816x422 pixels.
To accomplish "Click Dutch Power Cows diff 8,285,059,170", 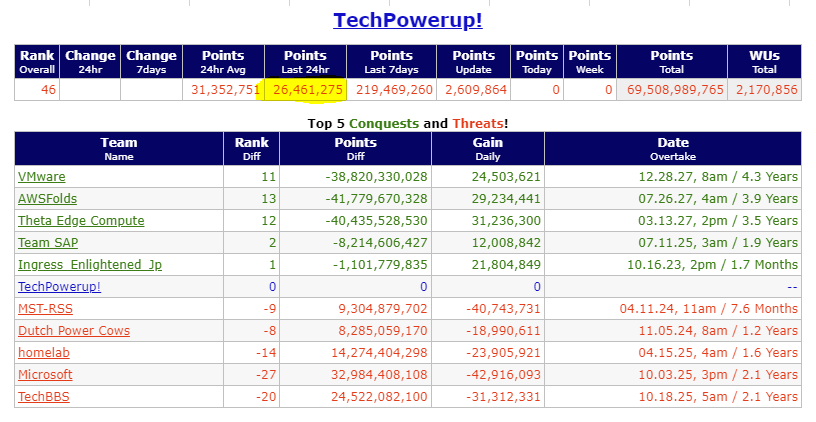I will tap(383, 330).
